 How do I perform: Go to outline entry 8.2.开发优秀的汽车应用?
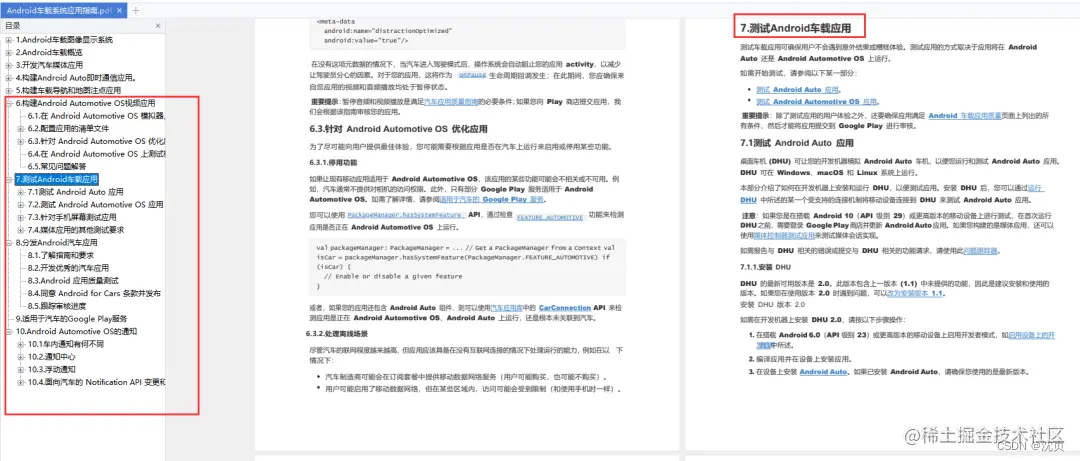pos(68,268)
